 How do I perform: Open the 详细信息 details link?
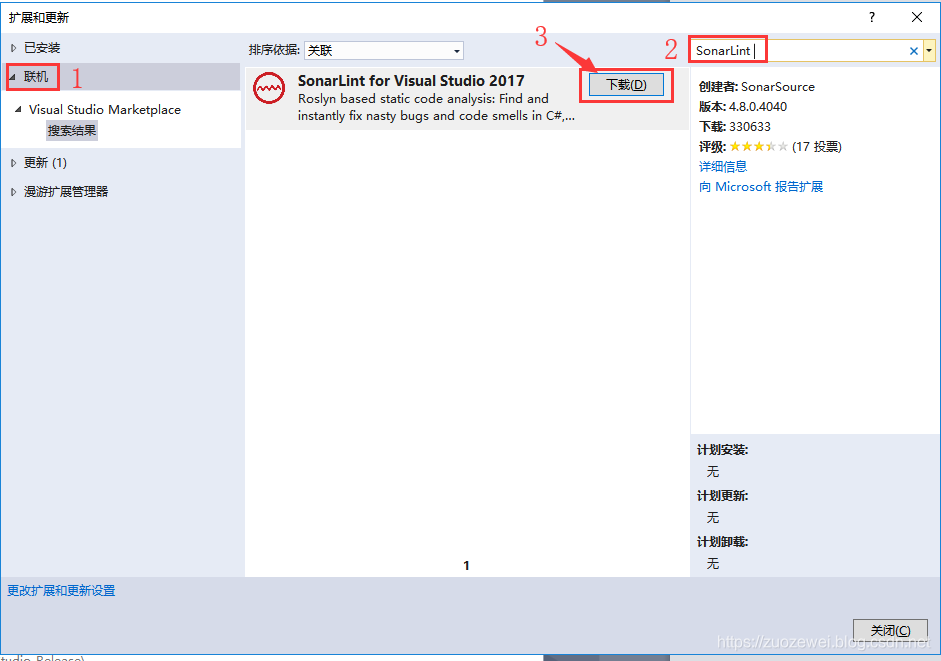723,166
